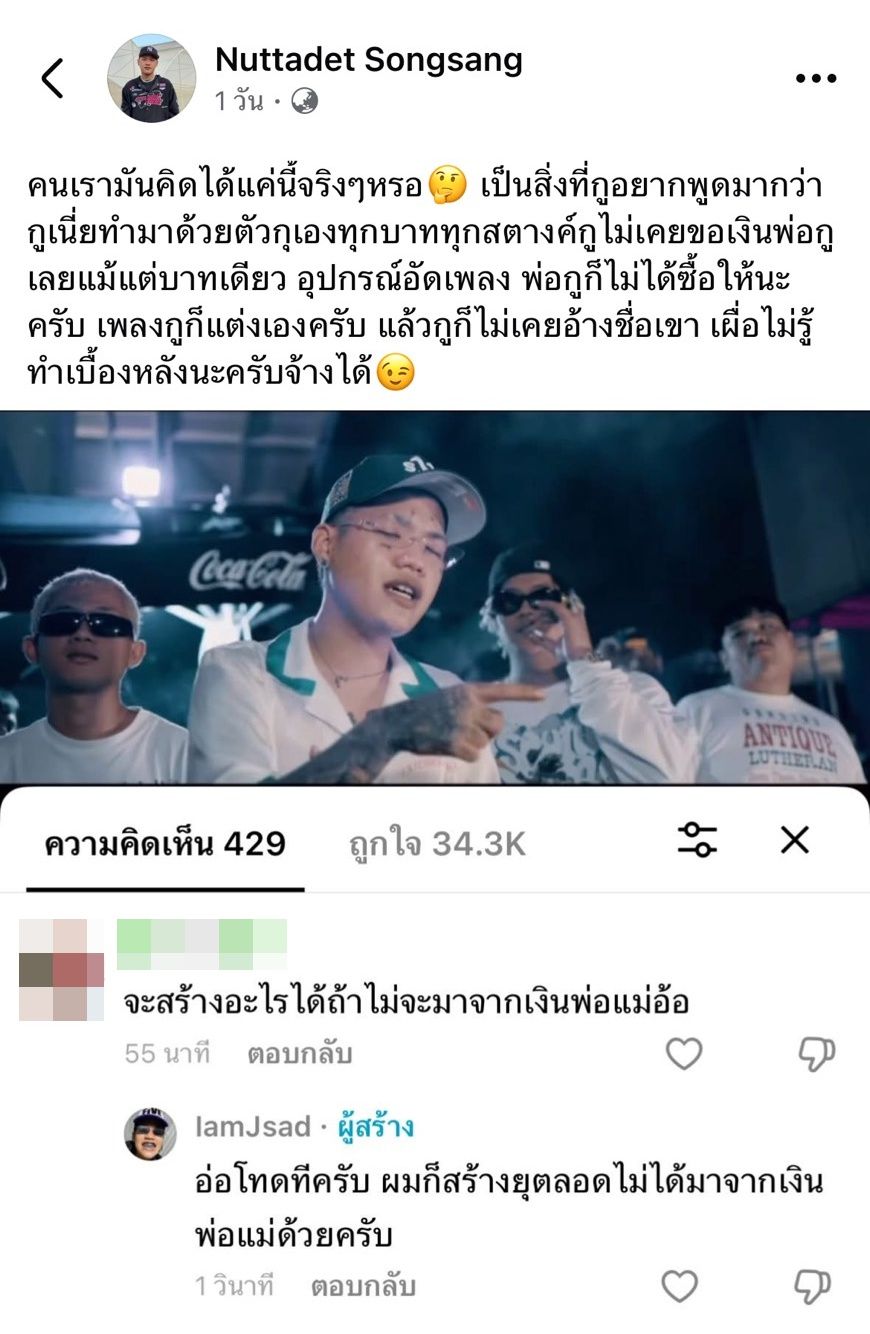This screenshot has width=870, height=1334.
Task: Like the first comment with heart
Action: pos(684,1053)
